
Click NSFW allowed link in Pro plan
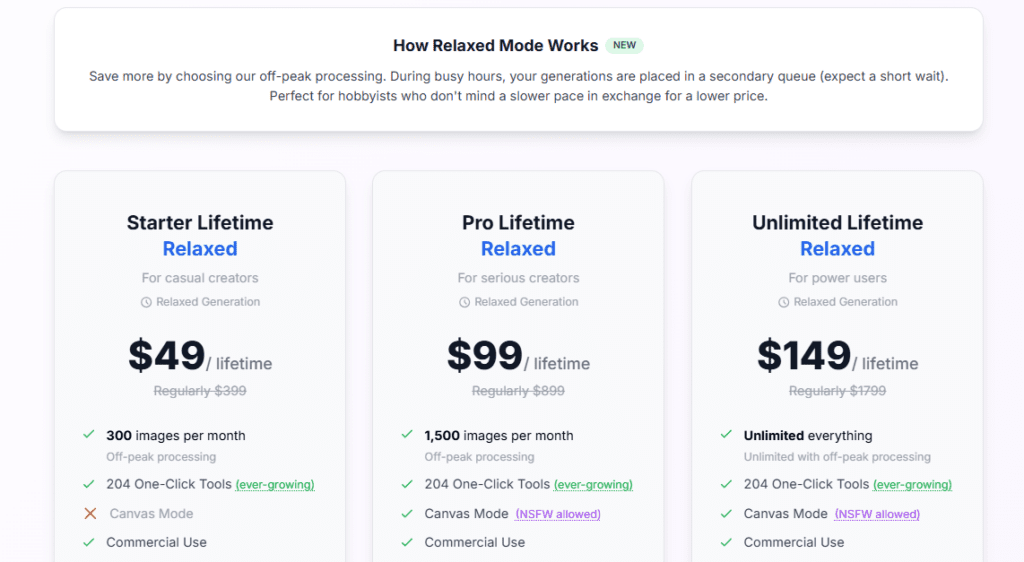558,515
